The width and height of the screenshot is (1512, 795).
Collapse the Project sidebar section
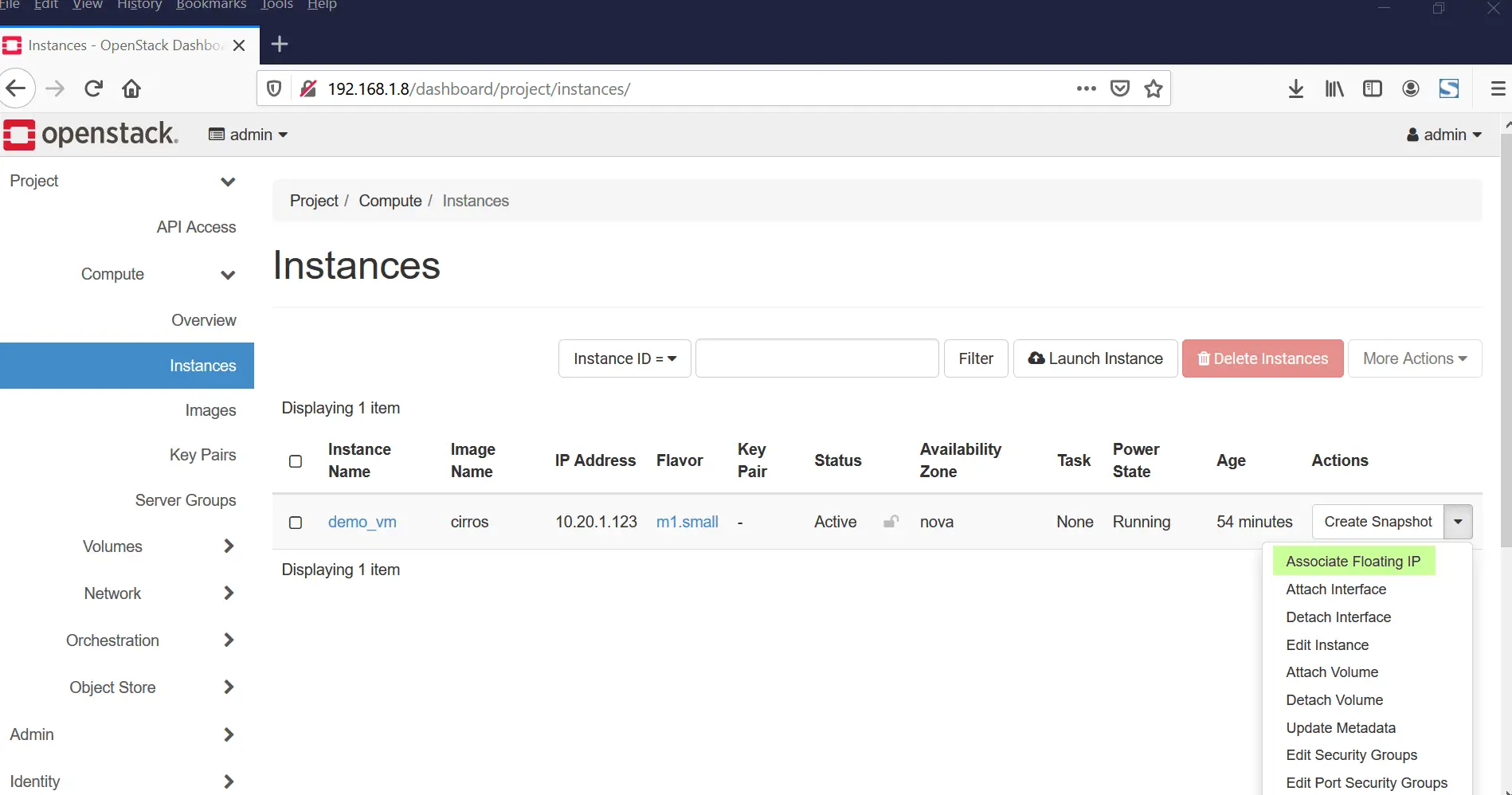228,182
